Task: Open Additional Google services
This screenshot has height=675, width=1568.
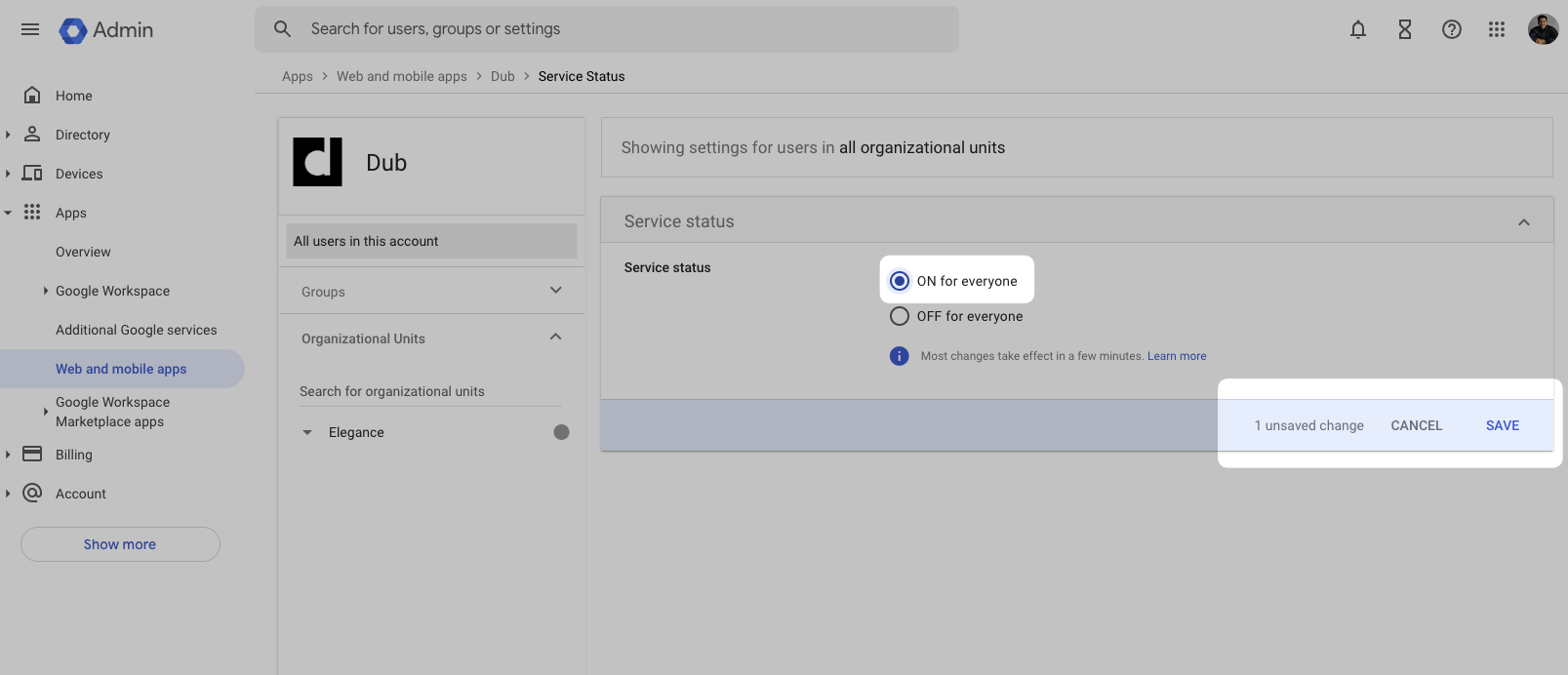Action: tap(137, 330)
